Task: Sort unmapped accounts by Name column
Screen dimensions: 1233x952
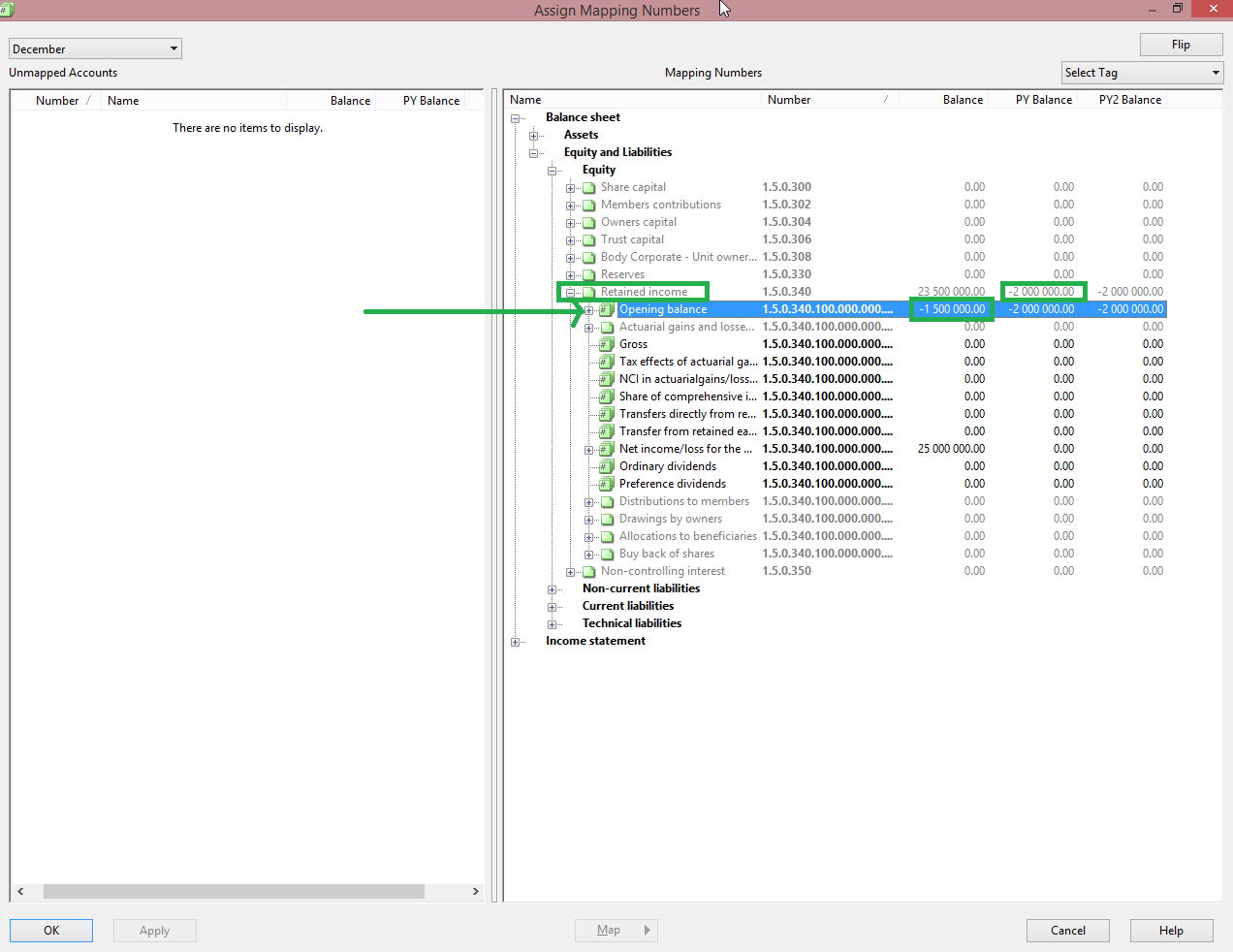Action: coord(123,101)
